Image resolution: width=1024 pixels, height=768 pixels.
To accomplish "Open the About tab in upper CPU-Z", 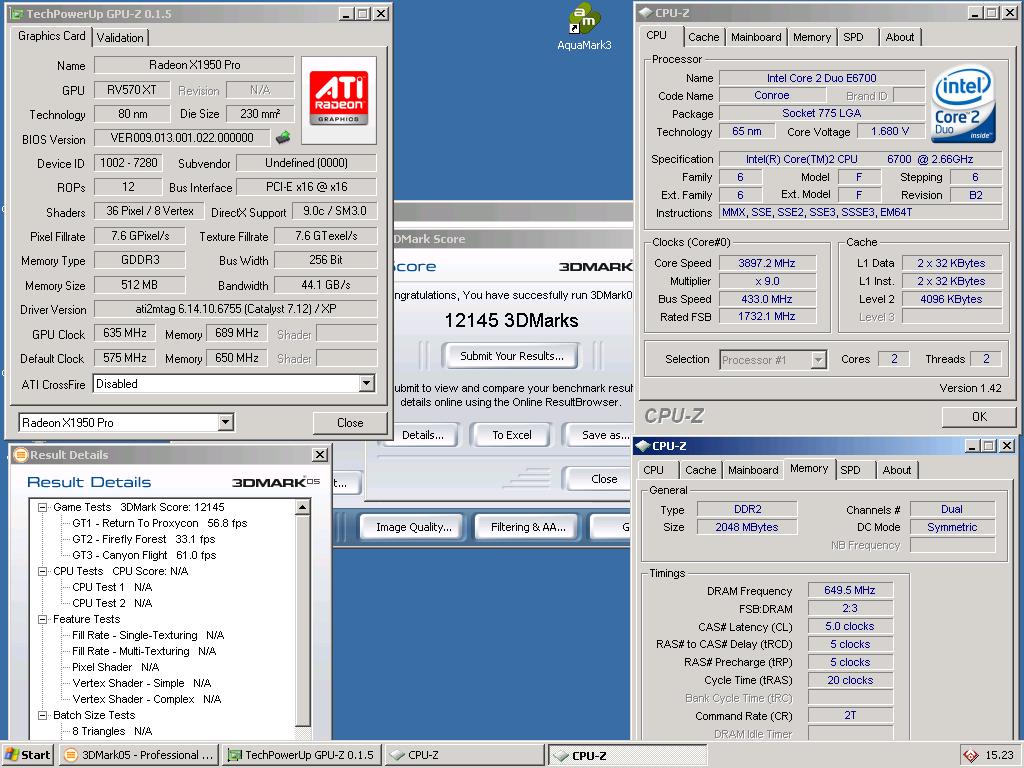I will tap(899, 37).
